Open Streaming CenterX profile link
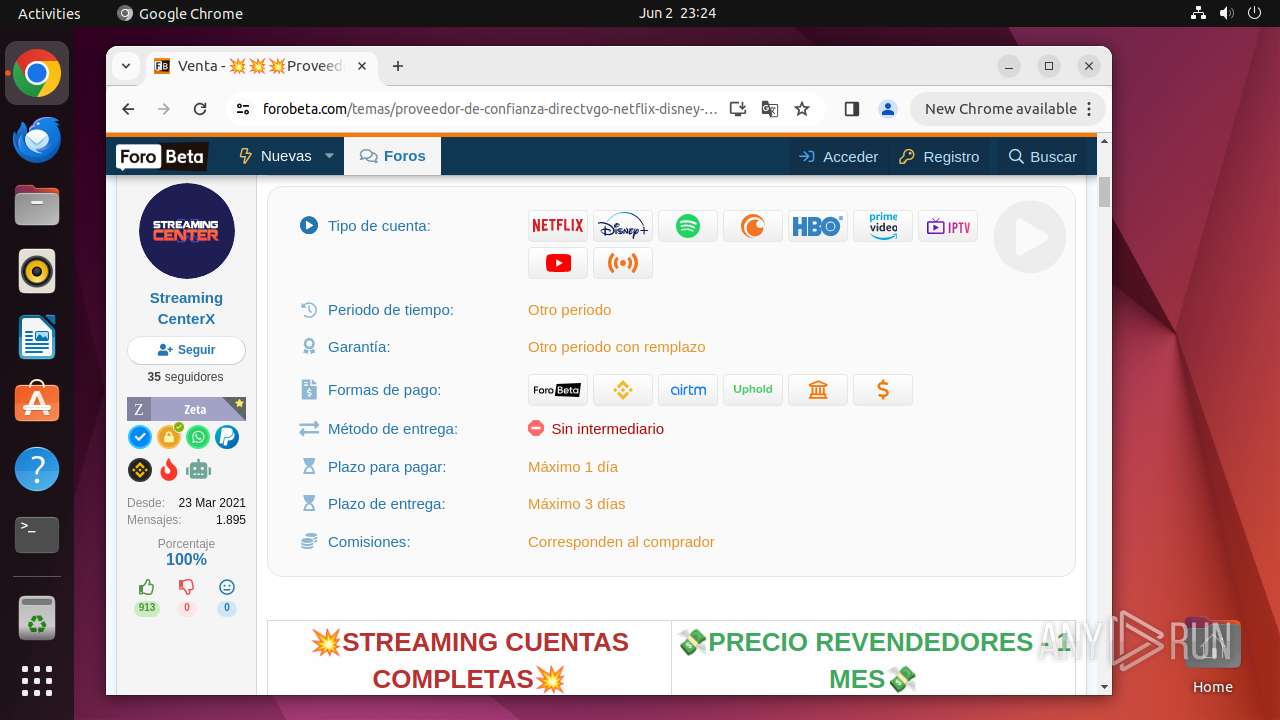 [x=186, y=308]
